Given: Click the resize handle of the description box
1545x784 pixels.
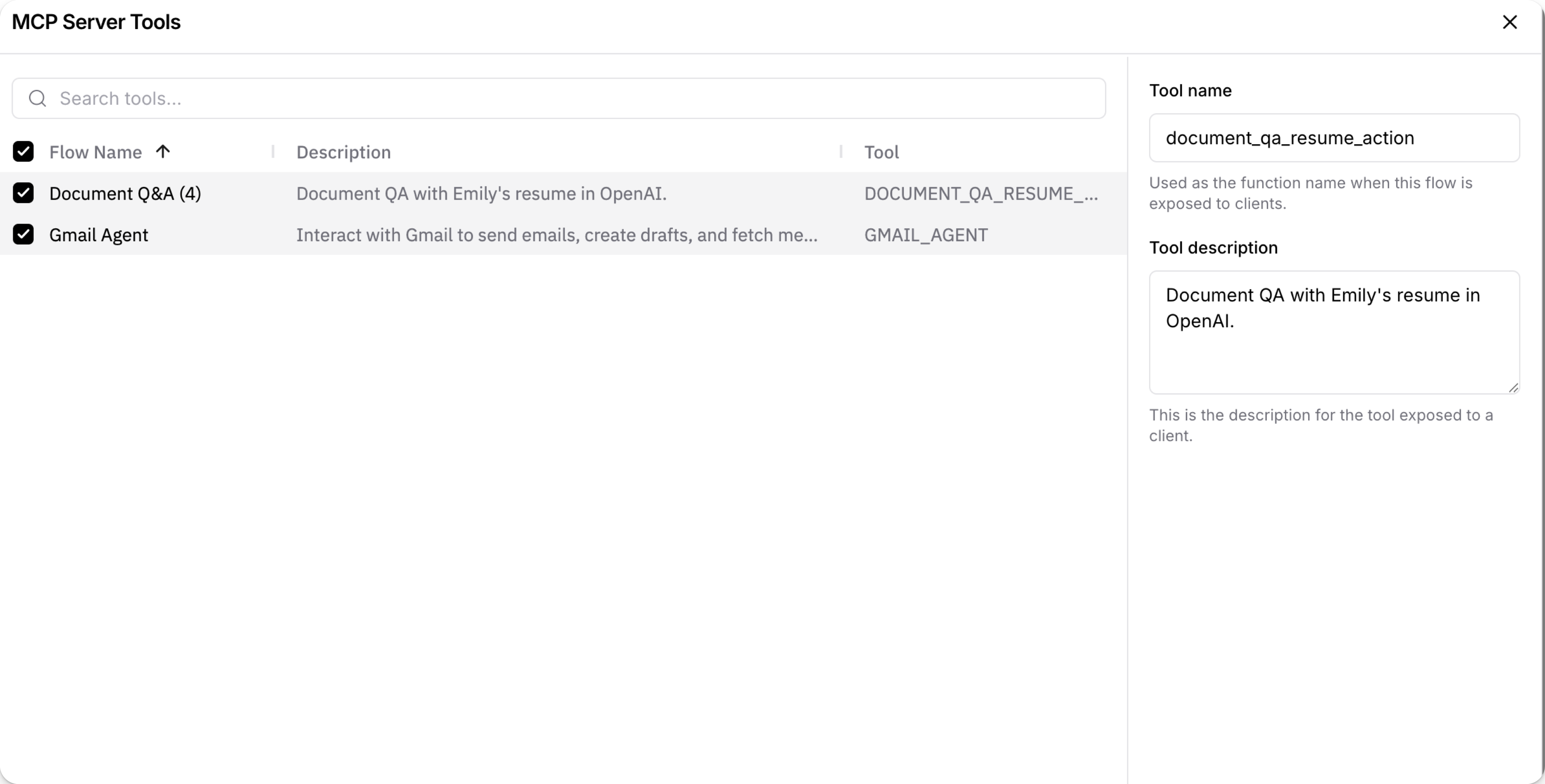Looking at the screenshot, I should coord(1514,387).
